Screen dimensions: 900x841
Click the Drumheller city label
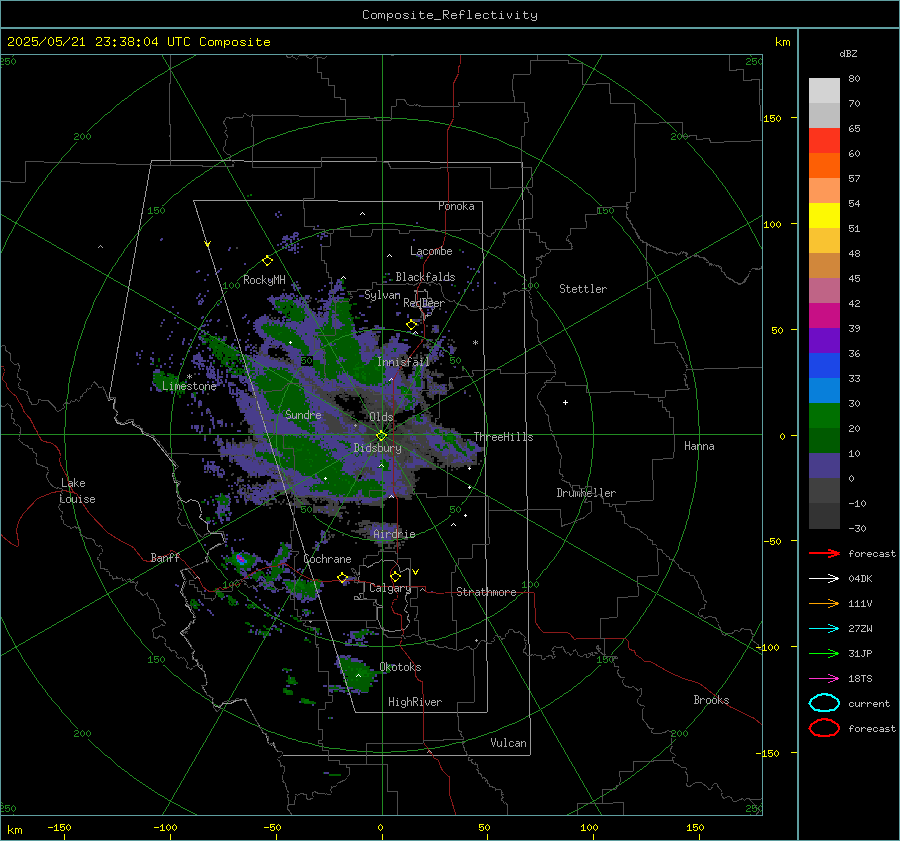586,493
